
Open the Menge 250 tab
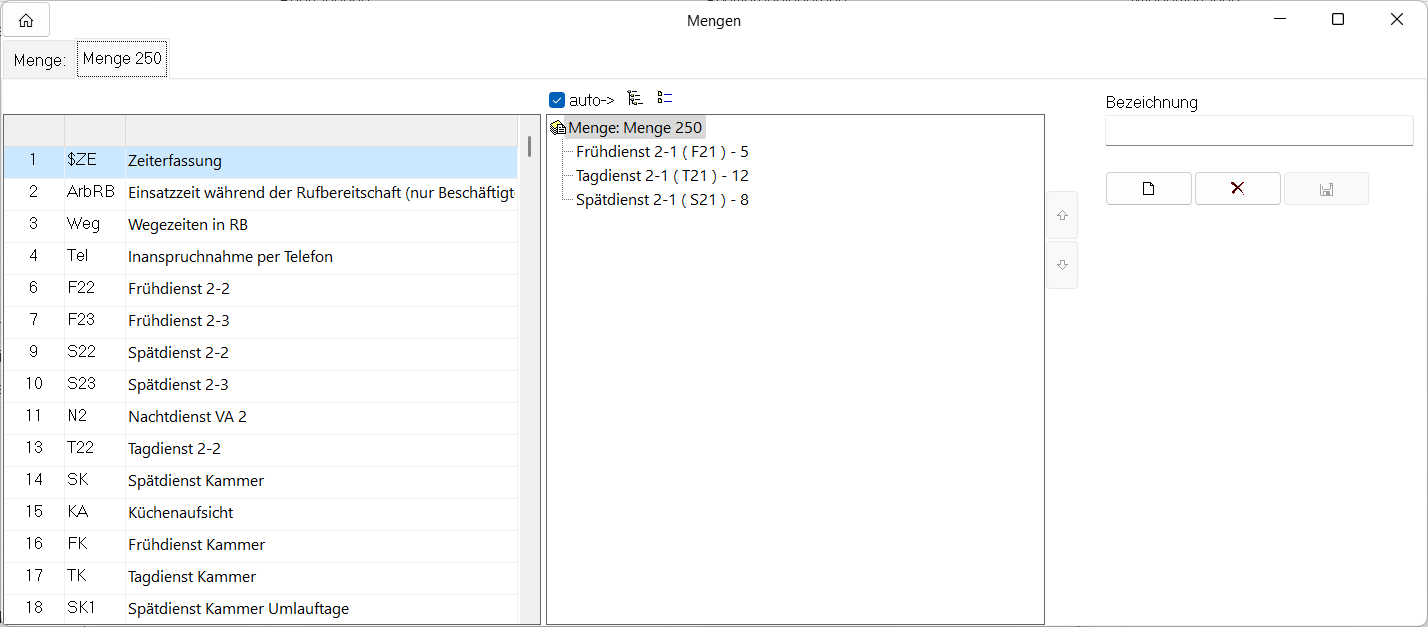[122, 59]
